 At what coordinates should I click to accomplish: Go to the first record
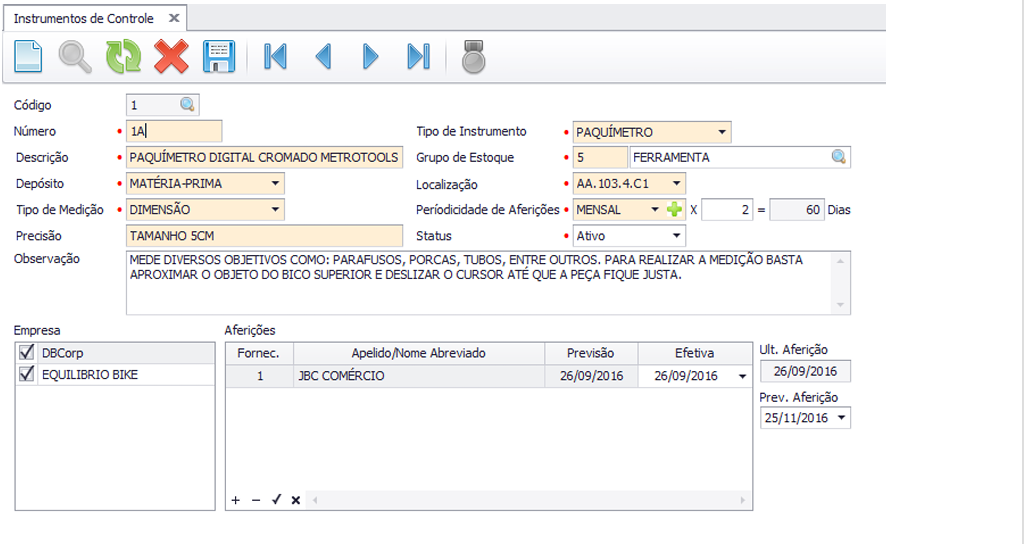click(275, 57)
